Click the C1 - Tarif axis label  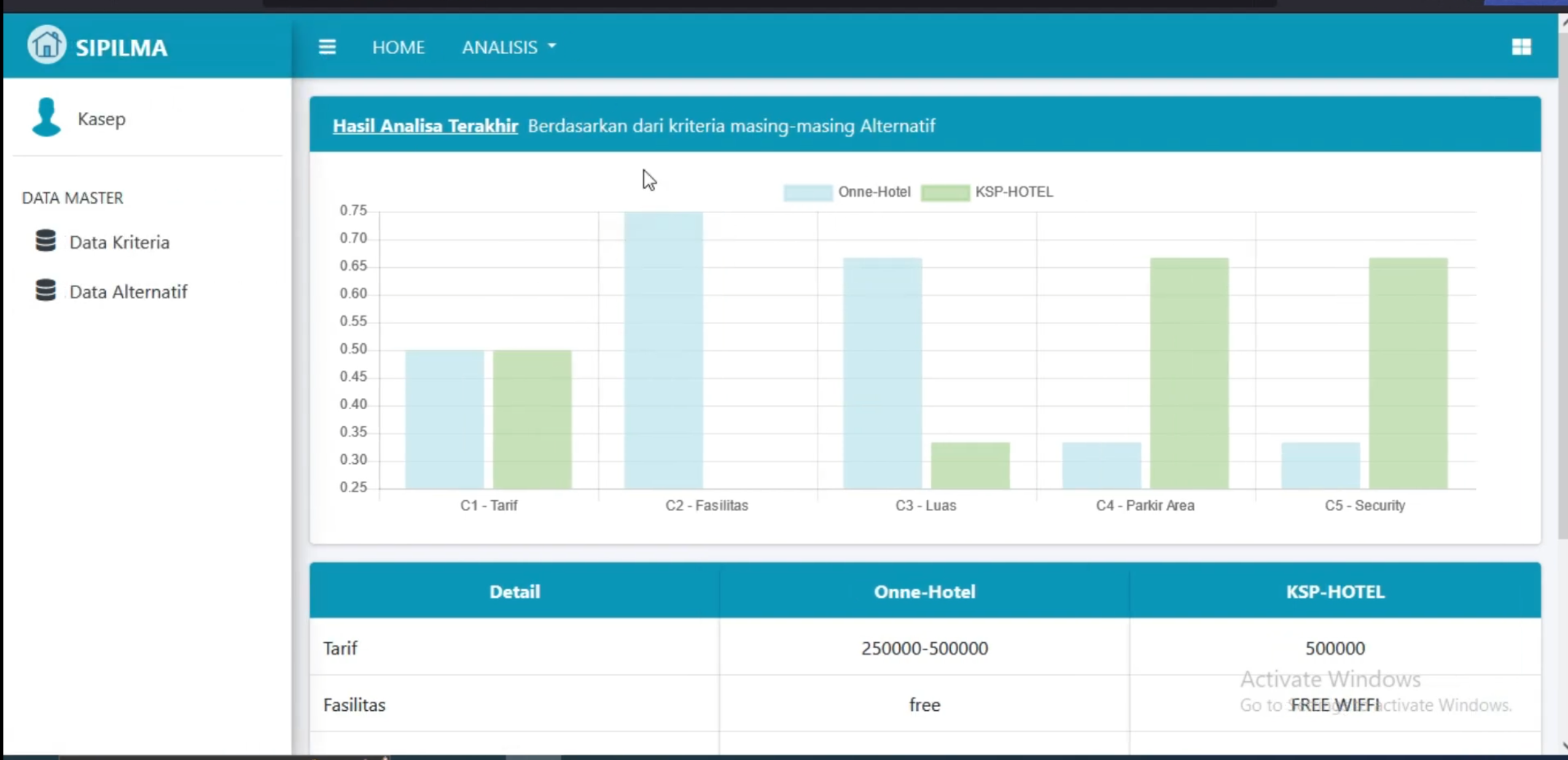[x=489, y=506]
